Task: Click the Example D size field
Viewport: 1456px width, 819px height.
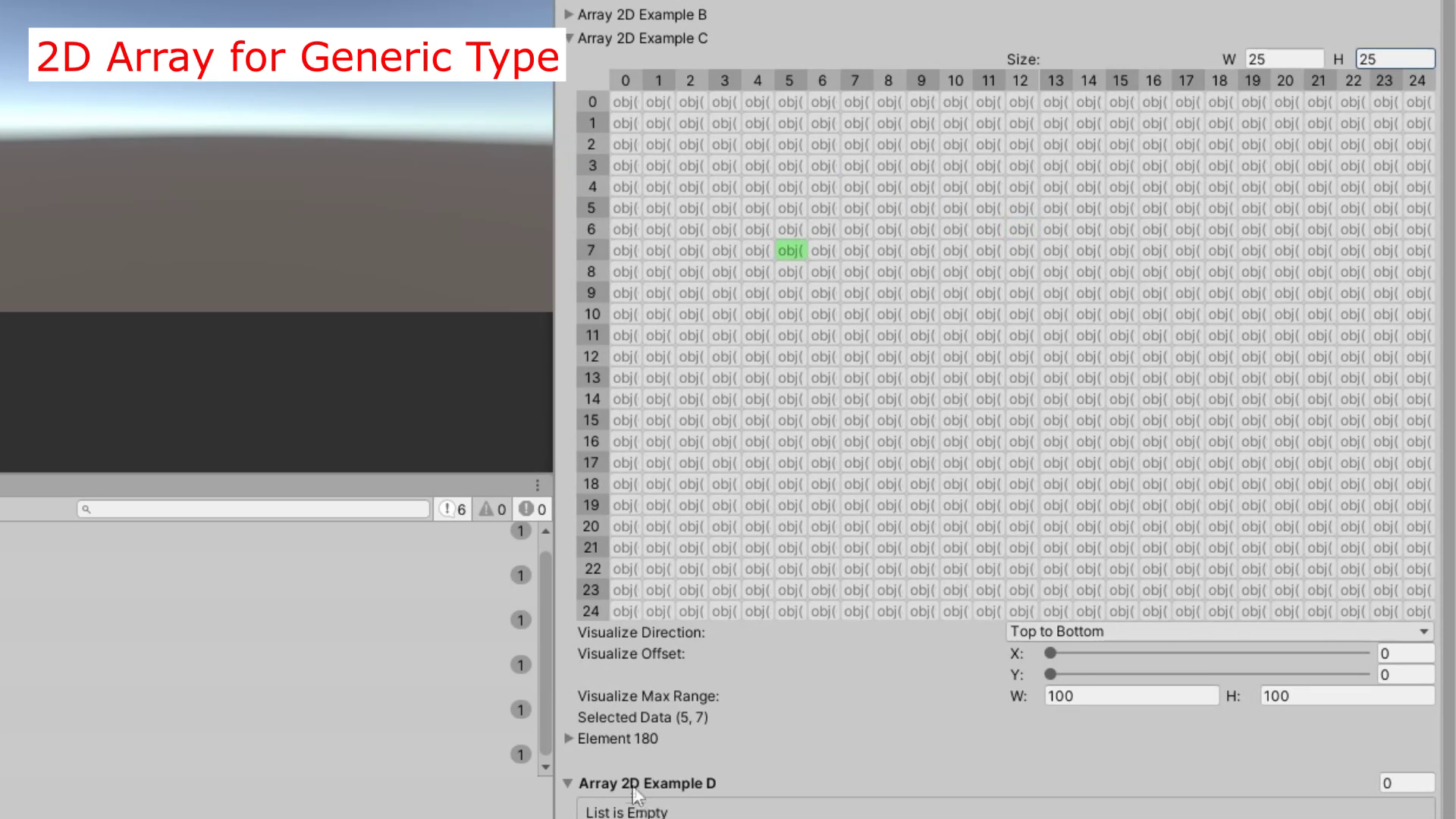Action: click(x=1407, y=783)
